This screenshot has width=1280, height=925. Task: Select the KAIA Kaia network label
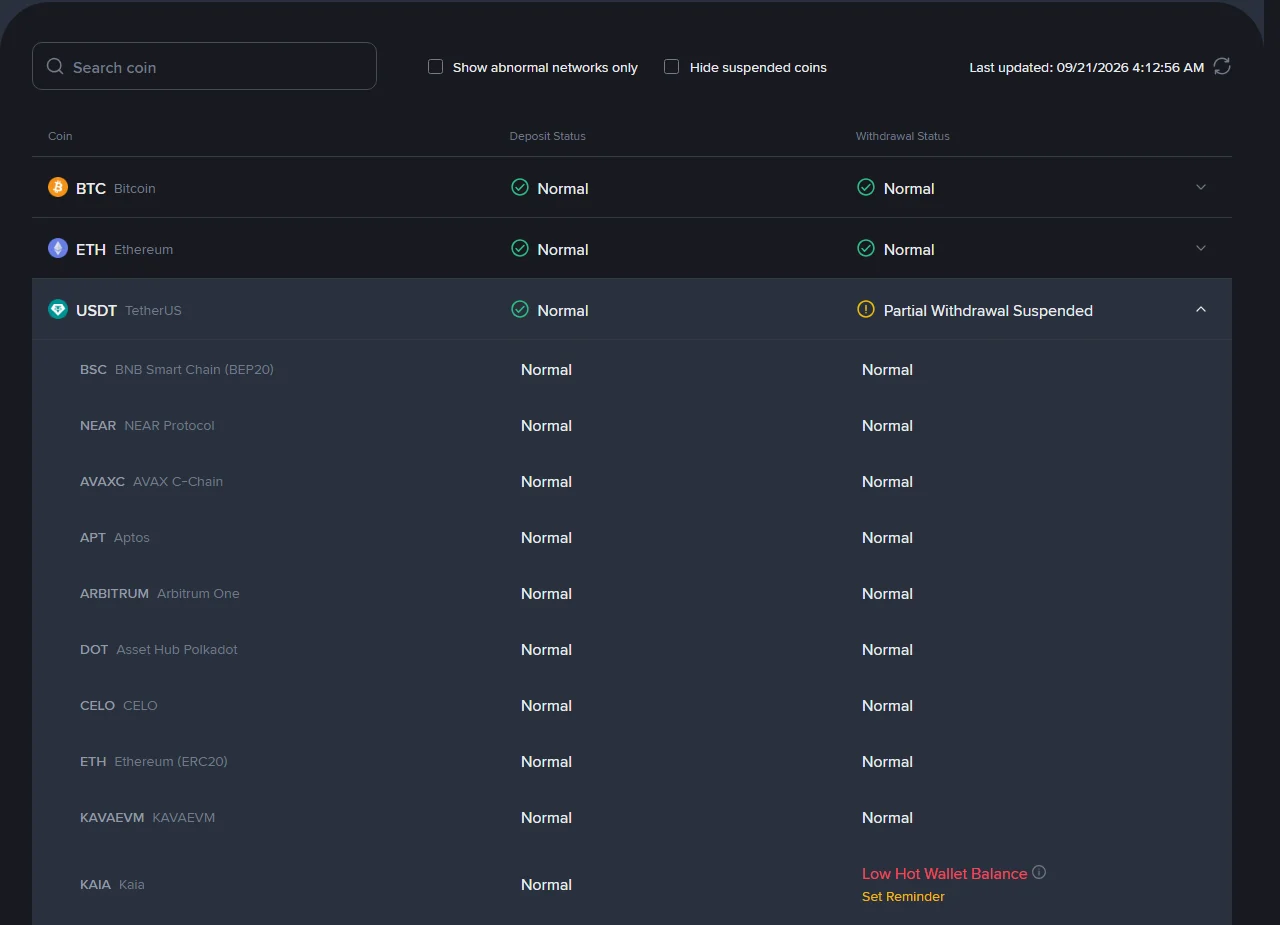[112, 885]
